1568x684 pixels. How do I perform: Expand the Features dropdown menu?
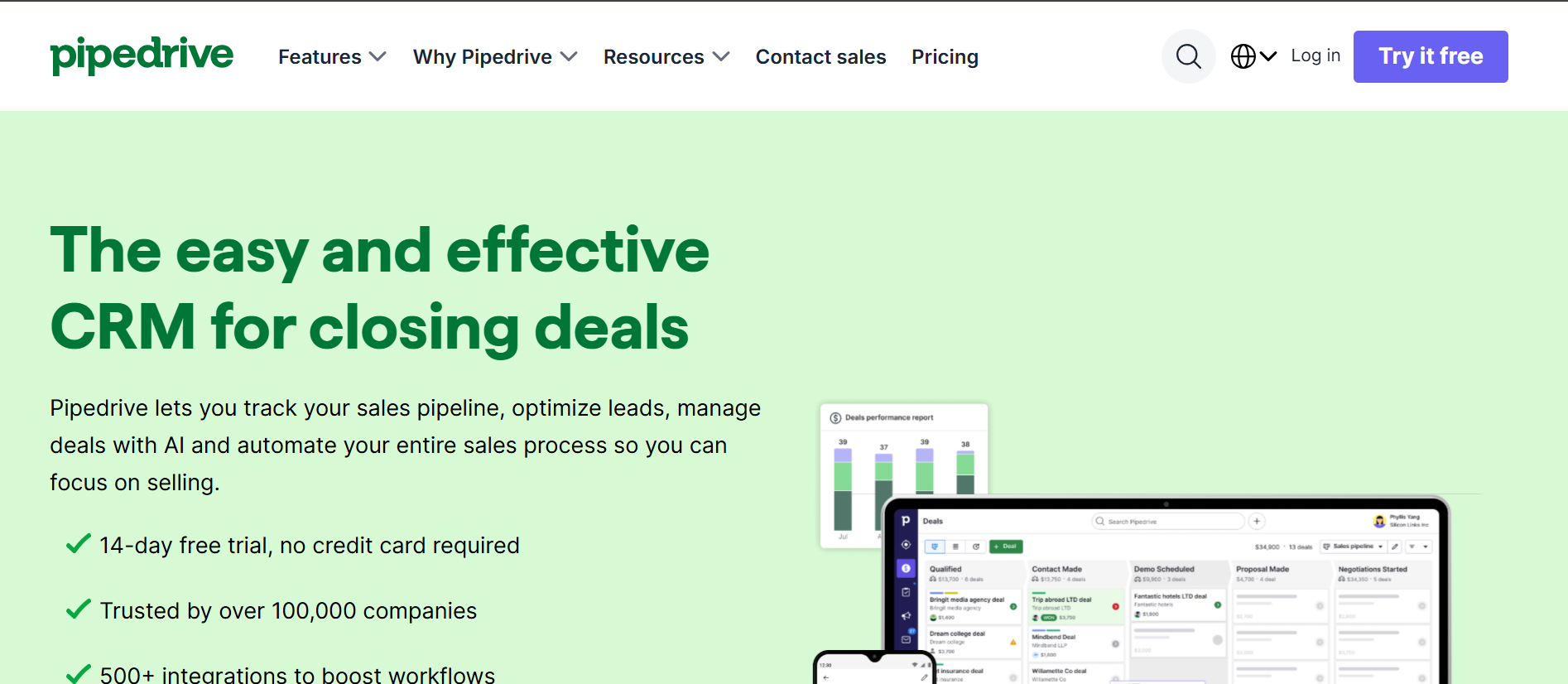click(x=332, y=56)
